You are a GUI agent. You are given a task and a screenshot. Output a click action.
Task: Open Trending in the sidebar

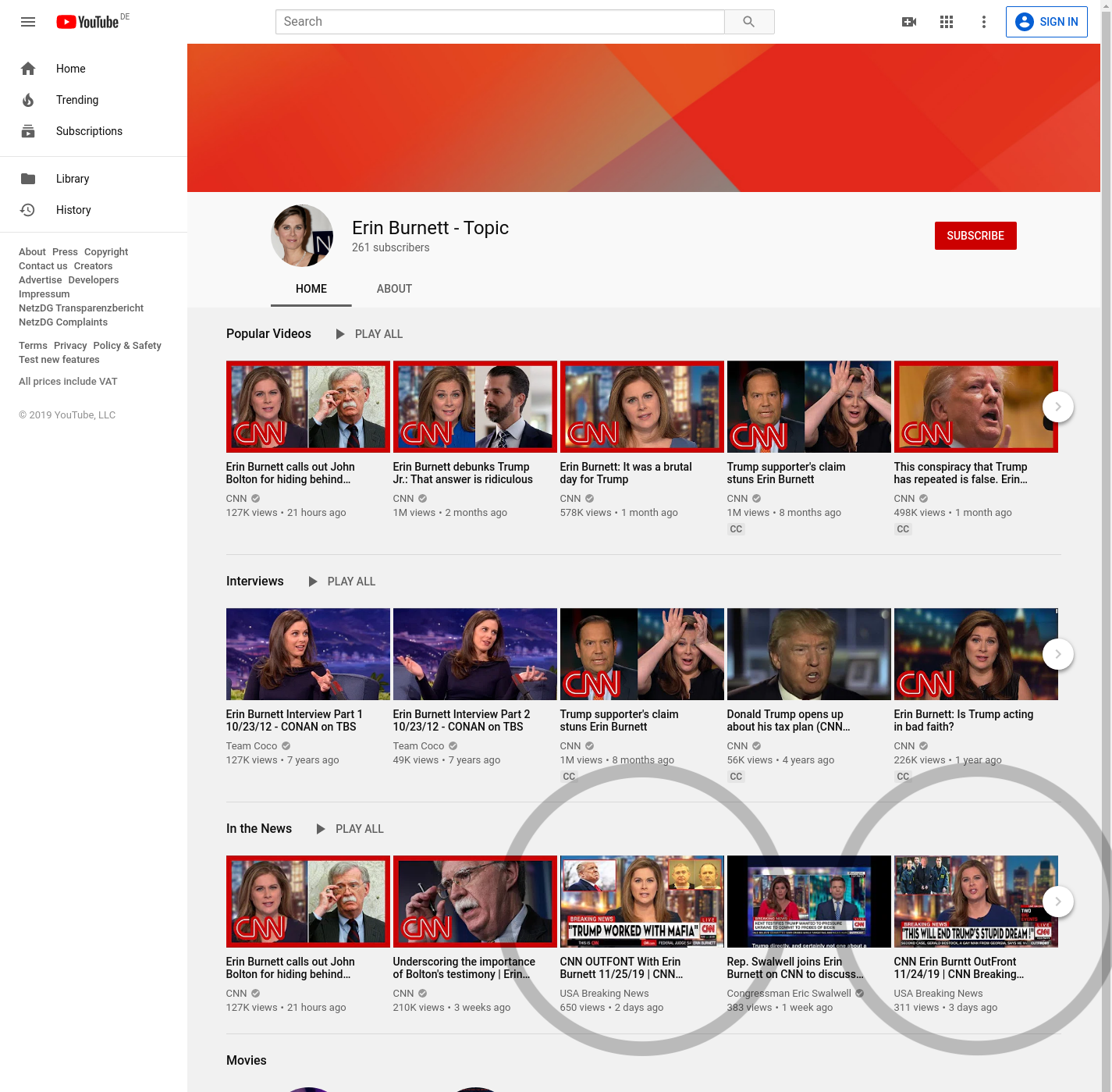[94, 100]
